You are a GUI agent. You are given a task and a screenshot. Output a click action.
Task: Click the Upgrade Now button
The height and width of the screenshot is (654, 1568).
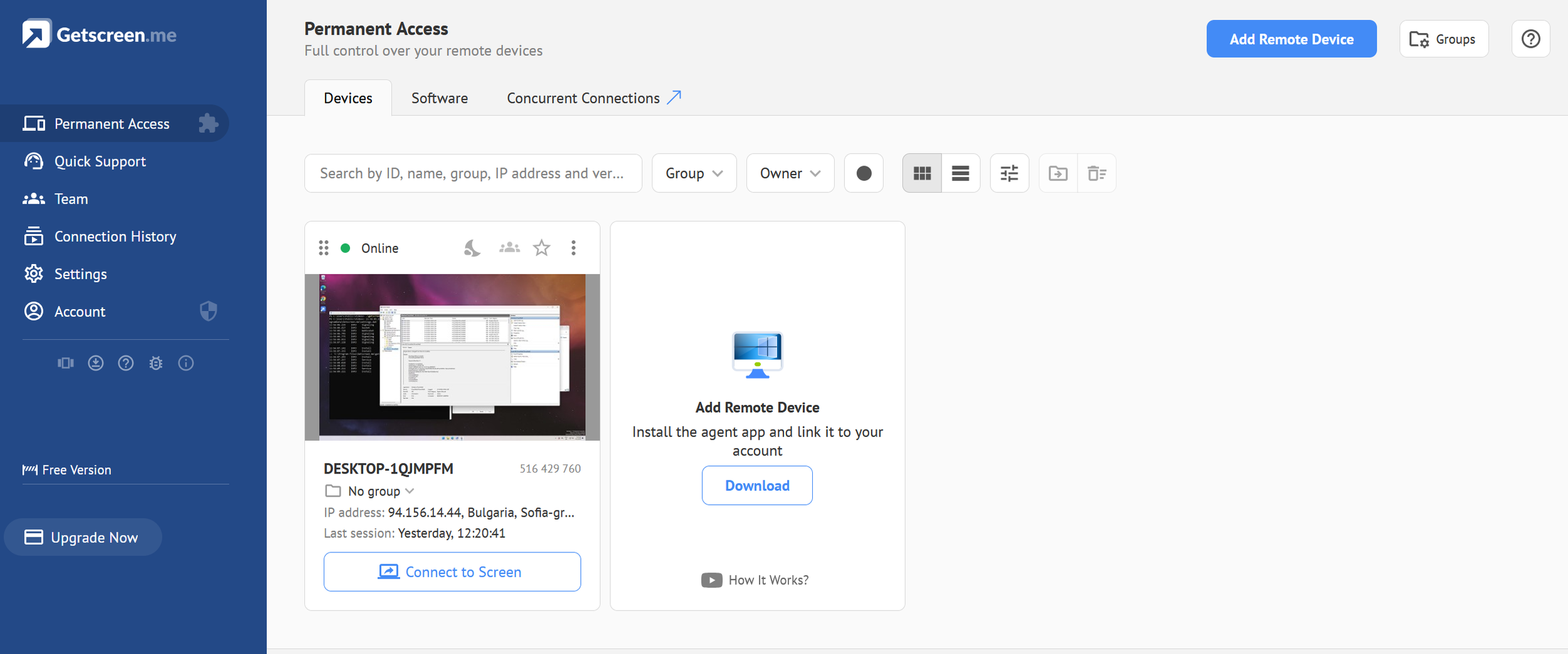(x=83, y=537)
